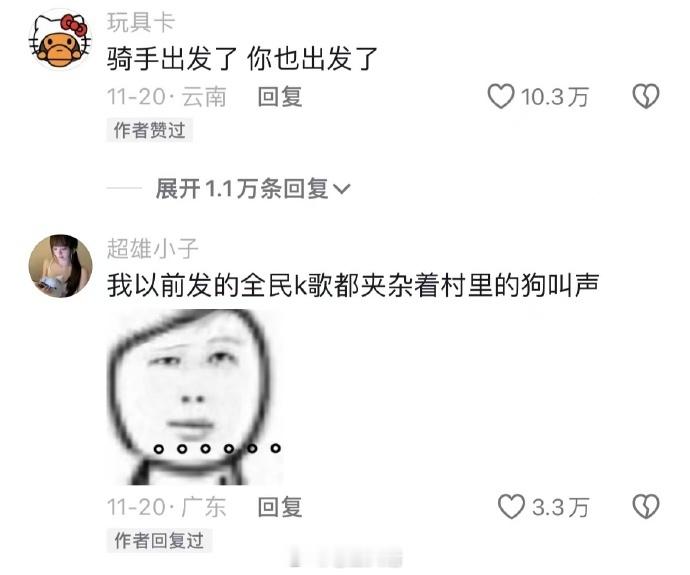Tap the 10.3万 like count
The image size is (690, 575).
554,97
